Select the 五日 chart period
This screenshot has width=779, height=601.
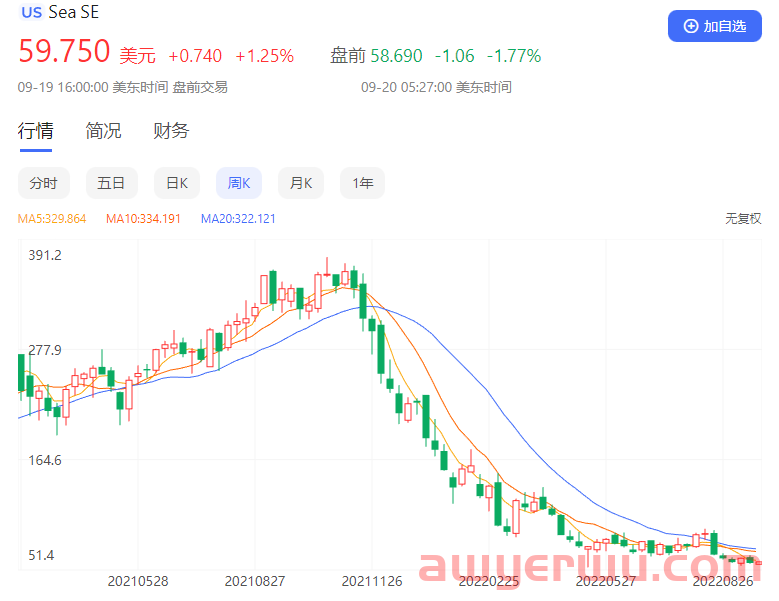pyautogui.click(x=111, y=183)
